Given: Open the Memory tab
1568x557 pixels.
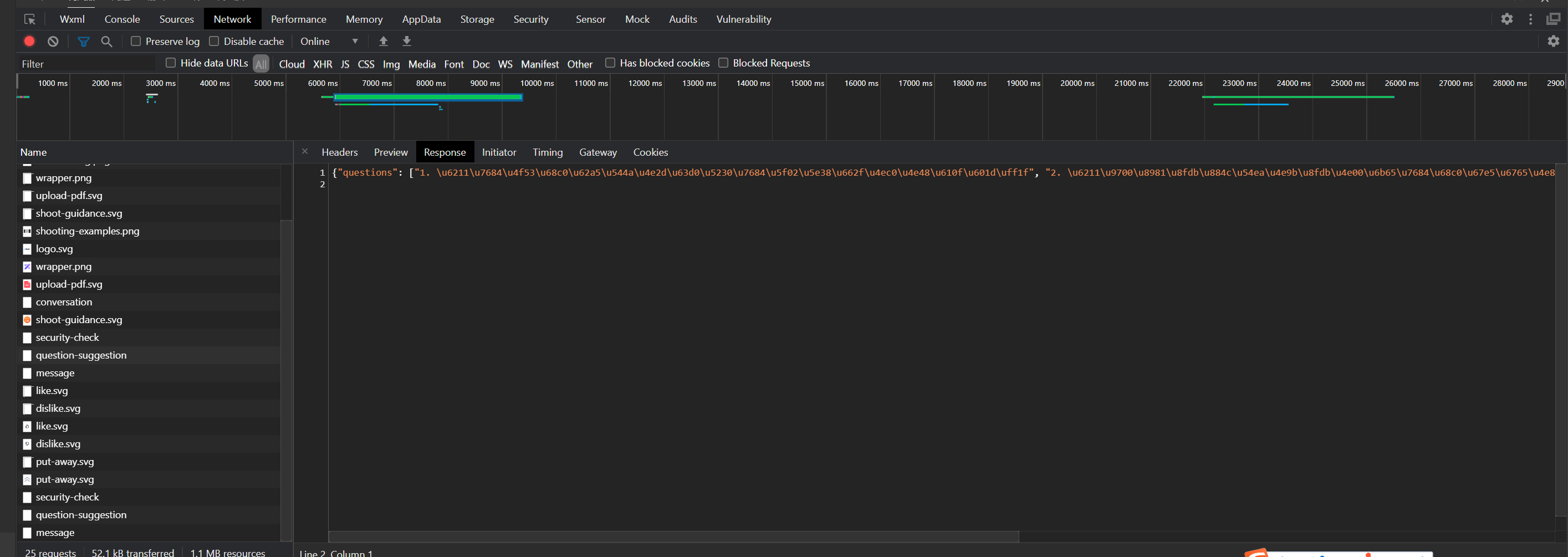Looking at the screenshot, I should point(364,19).
